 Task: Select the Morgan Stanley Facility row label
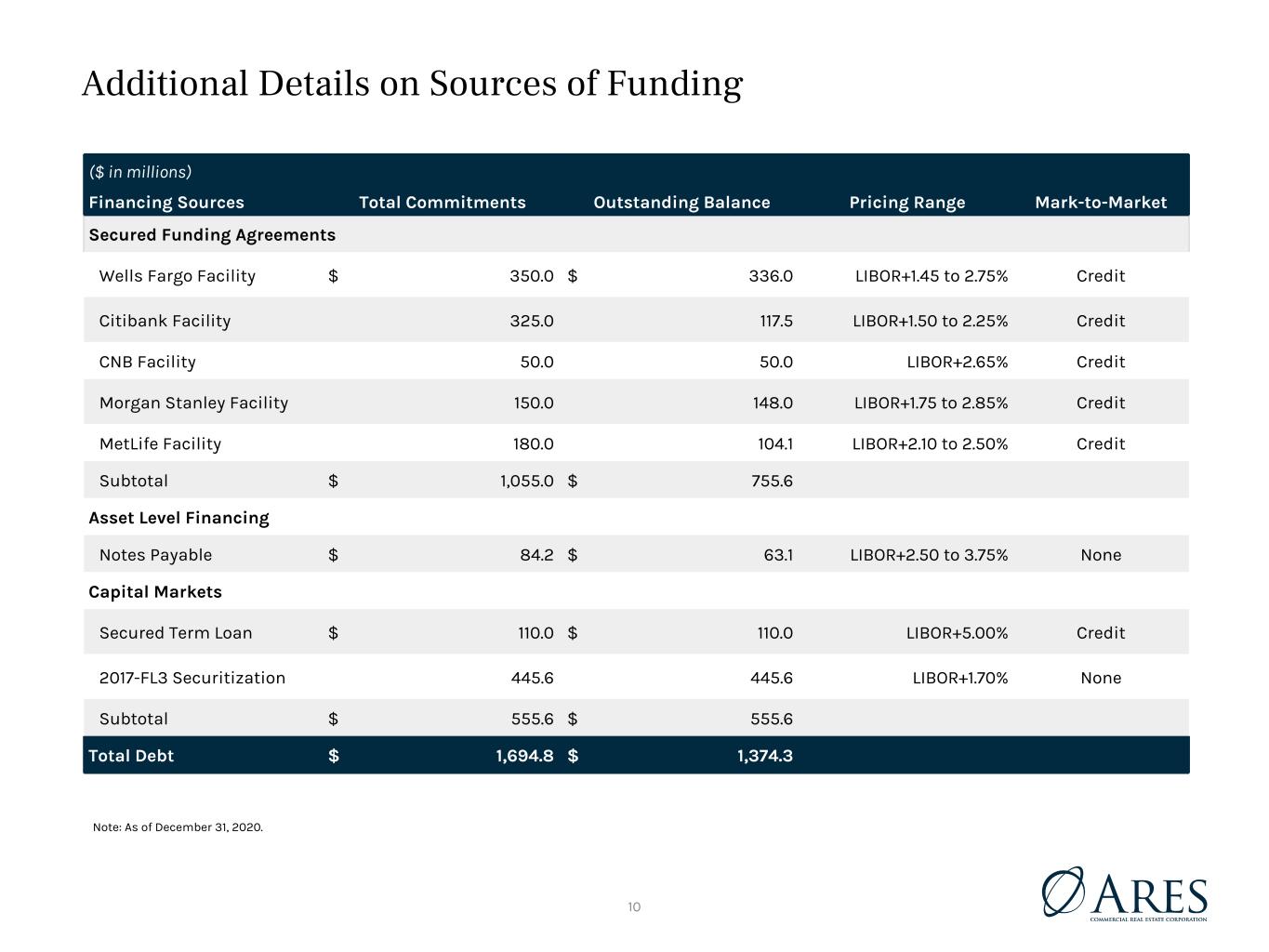(x=193, y=403)
